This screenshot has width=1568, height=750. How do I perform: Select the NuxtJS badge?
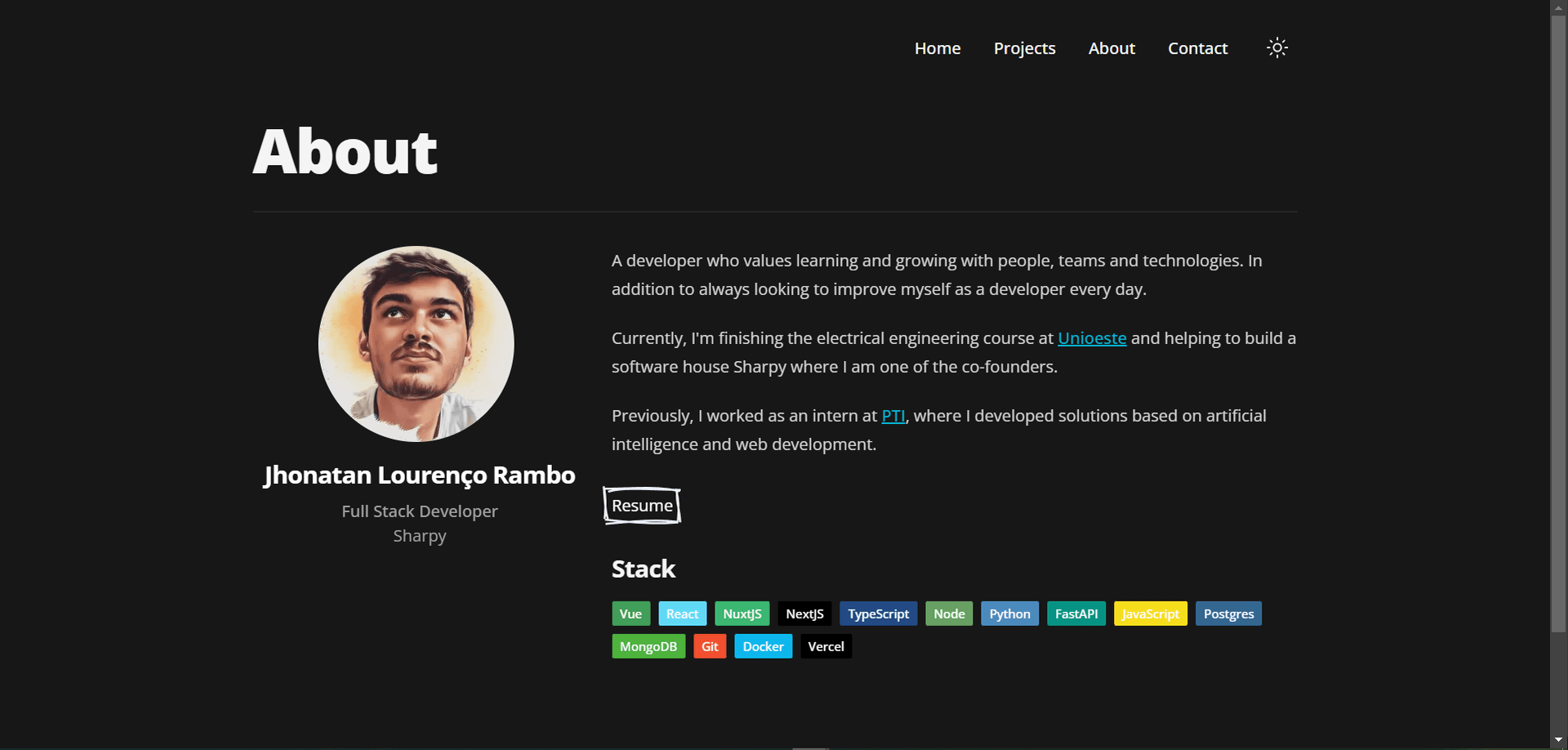(x=742, y=614)
